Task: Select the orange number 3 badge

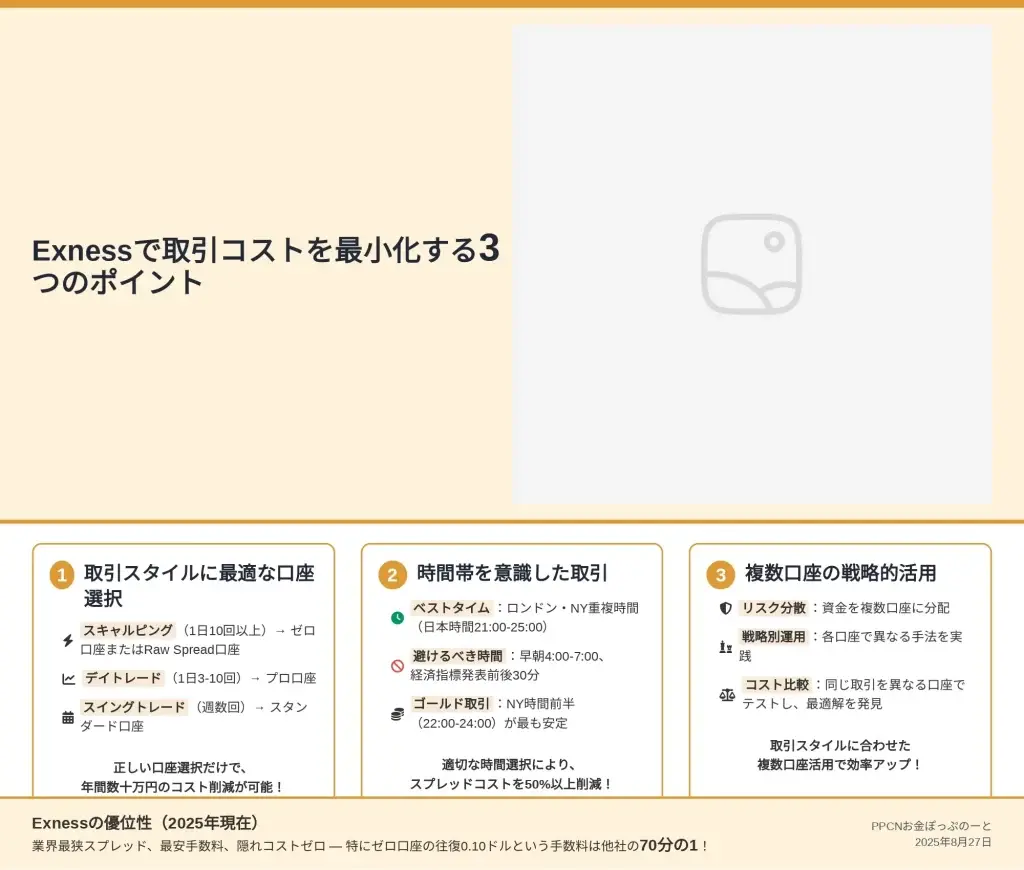Action: pos(720,575)
